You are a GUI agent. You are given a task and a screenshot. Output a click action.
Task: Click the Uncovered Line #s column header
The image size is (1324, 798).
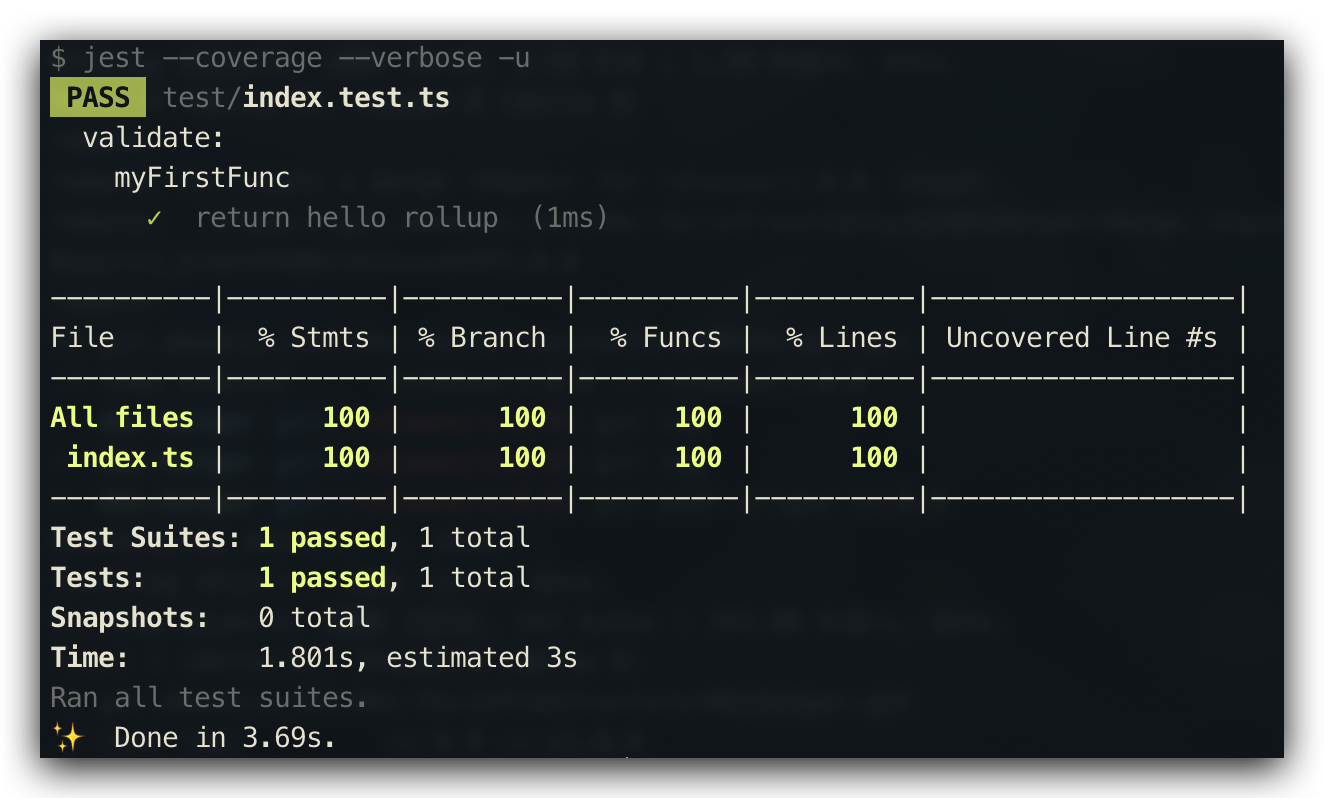coord(1082,338)
